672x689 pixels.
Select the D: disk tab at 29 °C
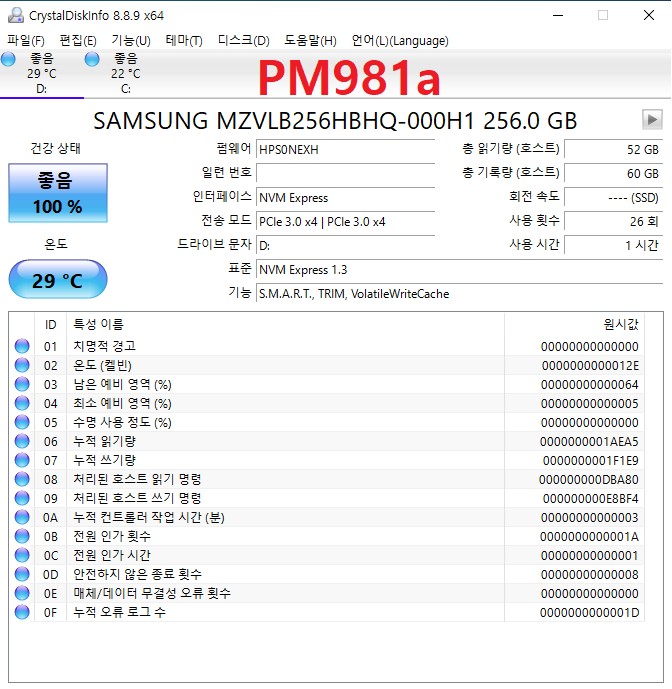(41, 74)
